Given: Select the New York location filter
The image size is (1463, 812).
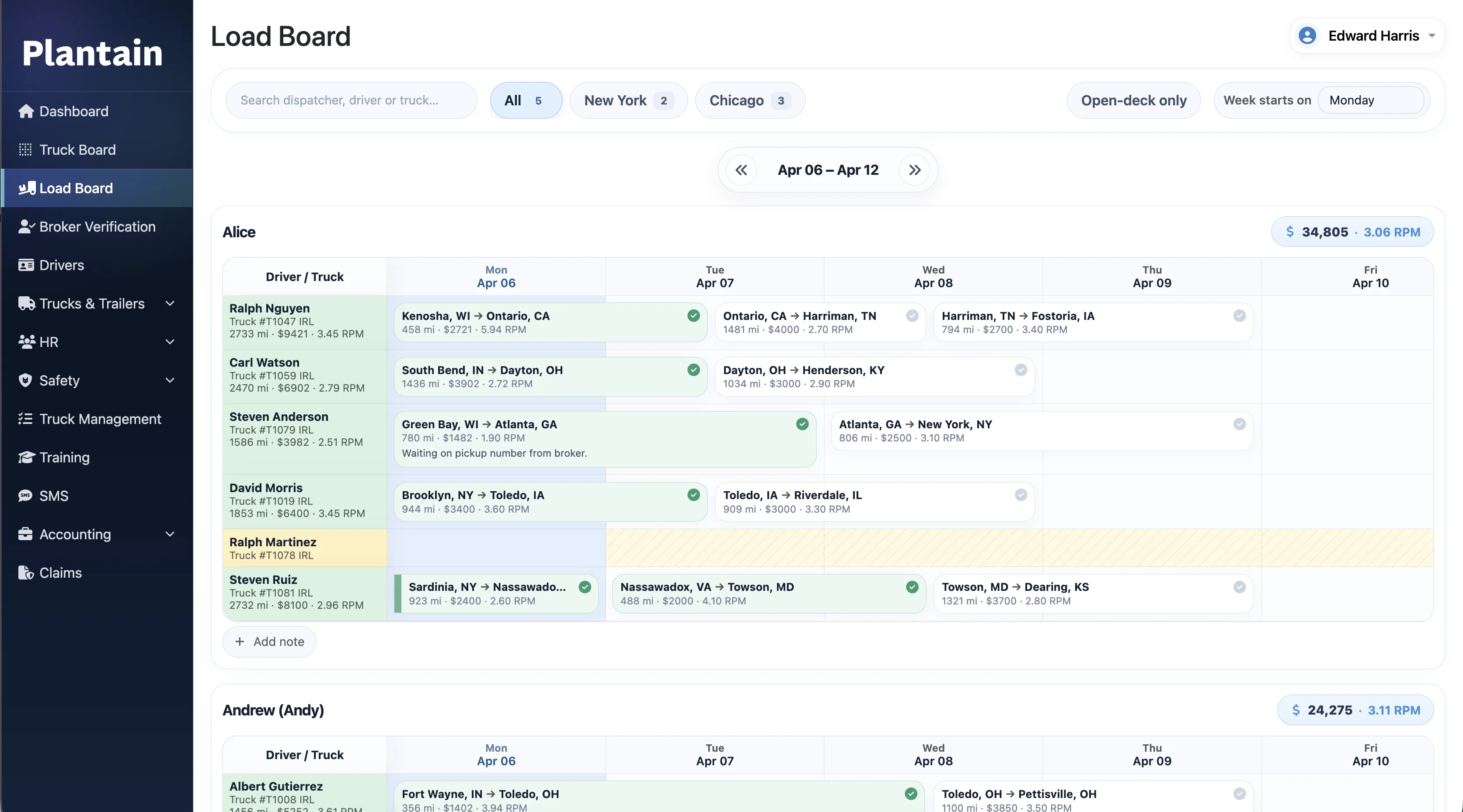Looking at the screenshot, I should 628,100.
